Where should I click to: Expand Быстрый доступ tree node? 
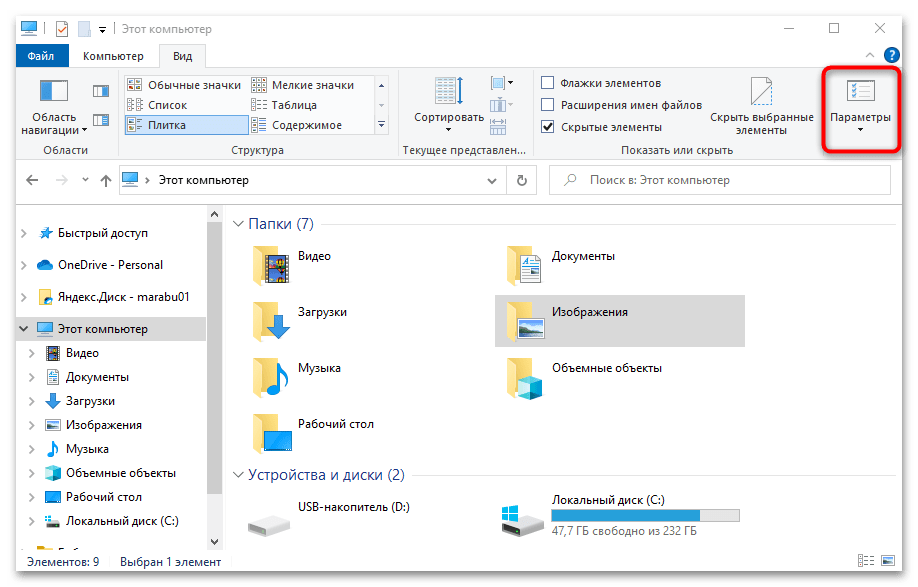[24, 233]
